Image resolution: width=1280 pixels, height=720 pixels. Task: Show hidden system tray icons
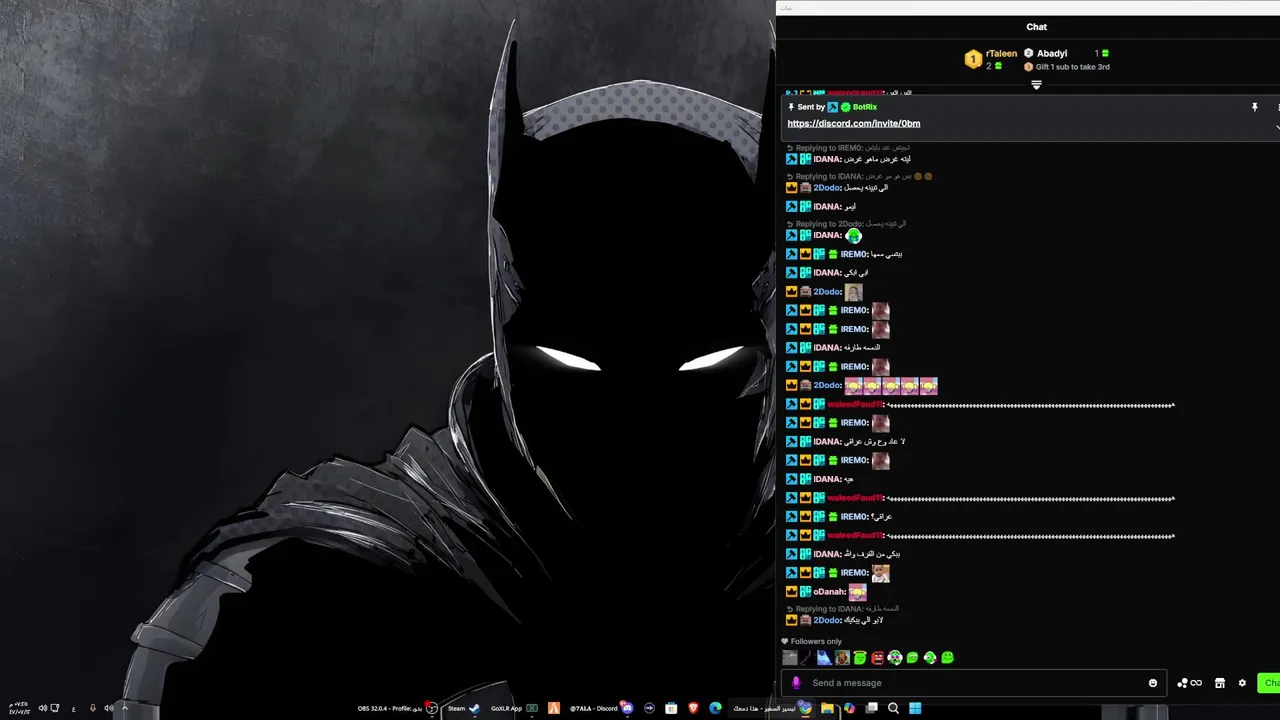tap(124, 708)
